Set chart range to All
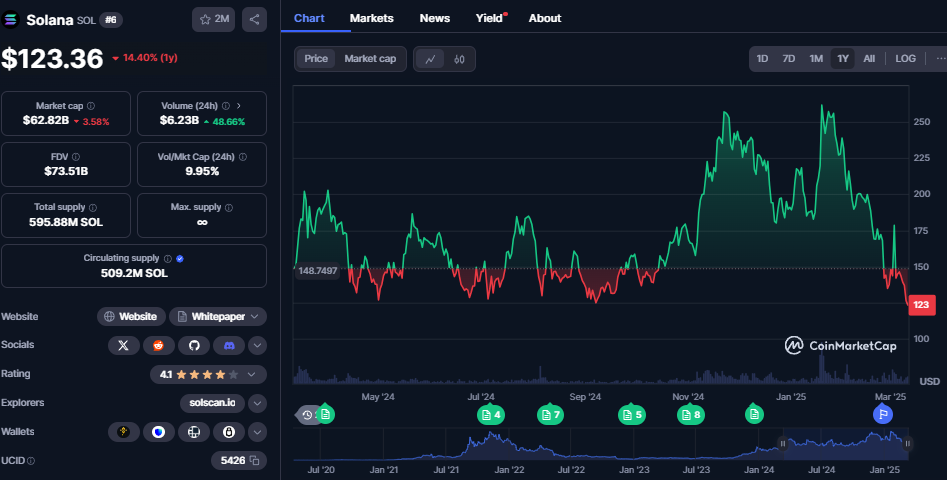This screenshot has width=947, height=480. click(x=869, y=59)
